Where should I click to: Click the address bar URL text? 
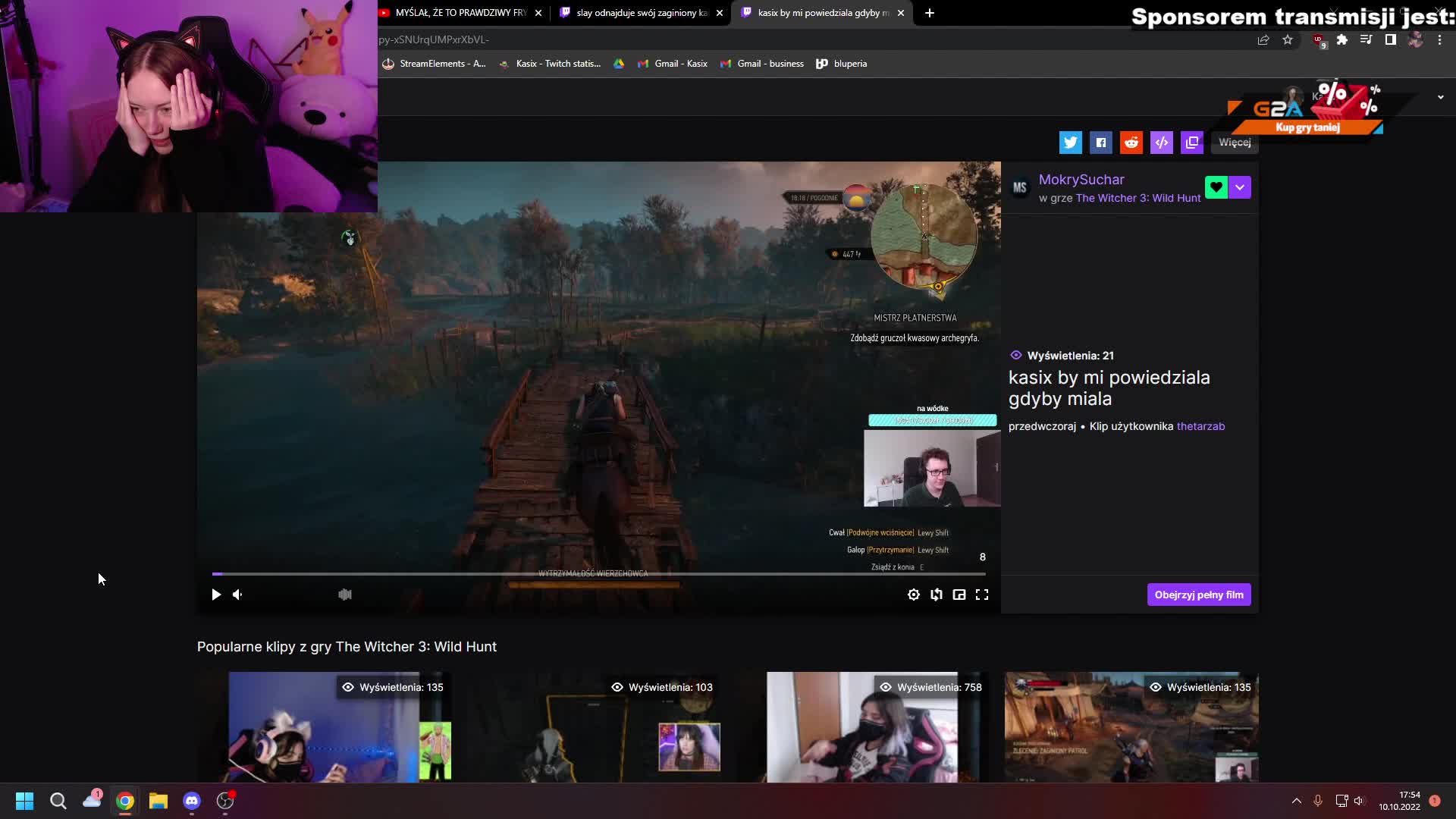click(x=434, y=39)
